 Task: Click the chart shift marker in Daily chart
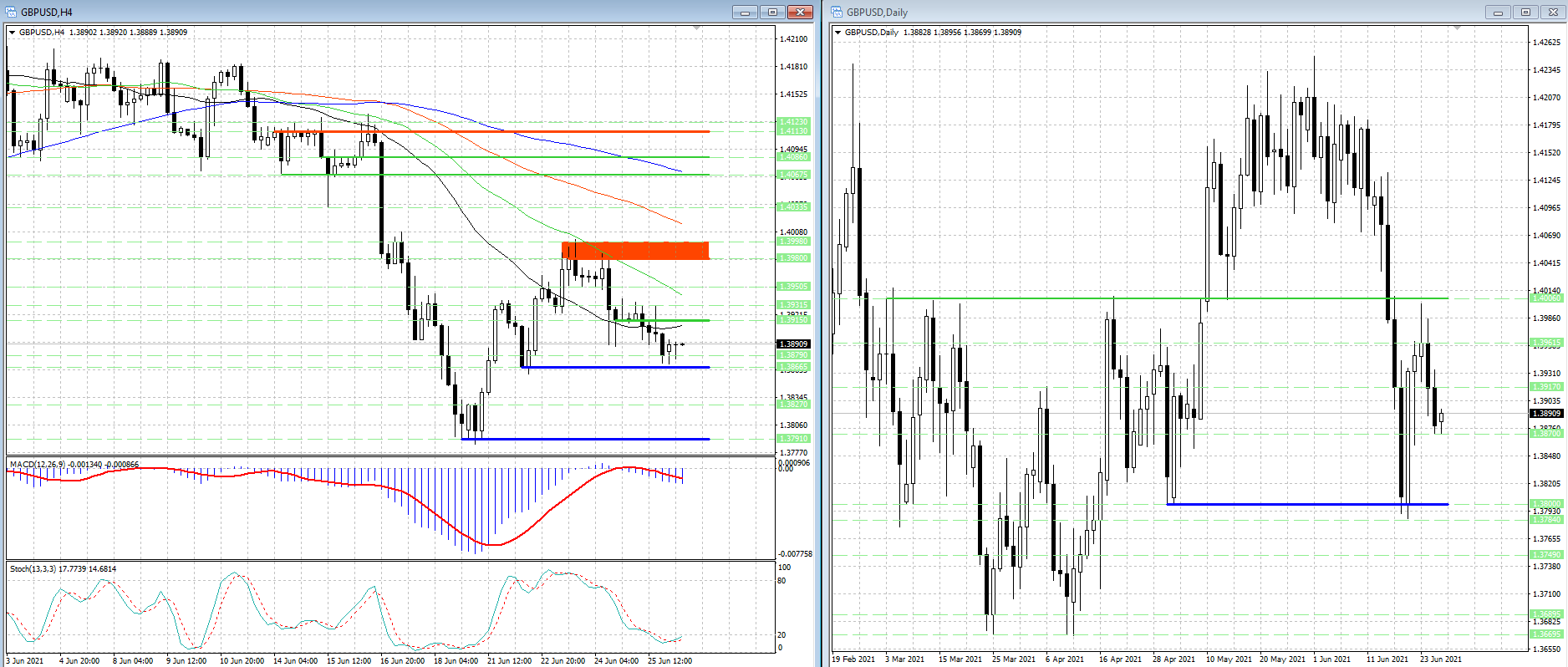coord(1457,28)
